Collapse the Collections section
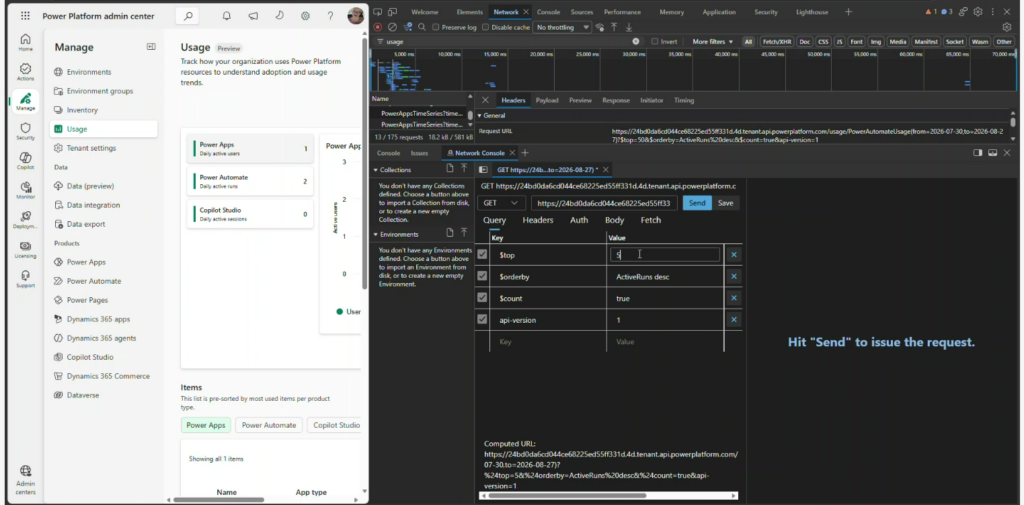 [x=375, y=170]
